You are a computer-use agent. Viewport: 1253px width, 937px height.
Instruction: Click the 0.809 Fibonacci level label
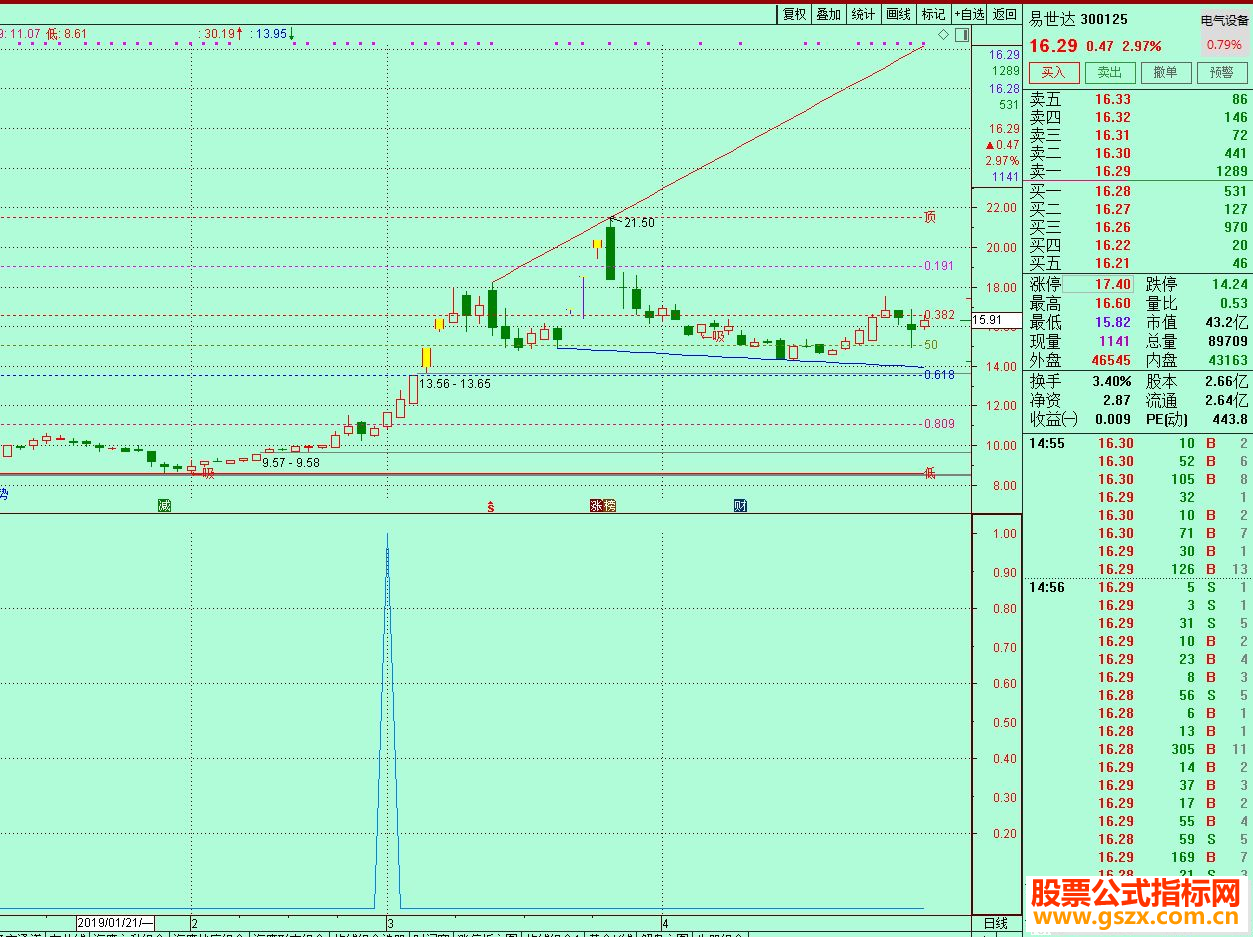click(x=939, y=424)
